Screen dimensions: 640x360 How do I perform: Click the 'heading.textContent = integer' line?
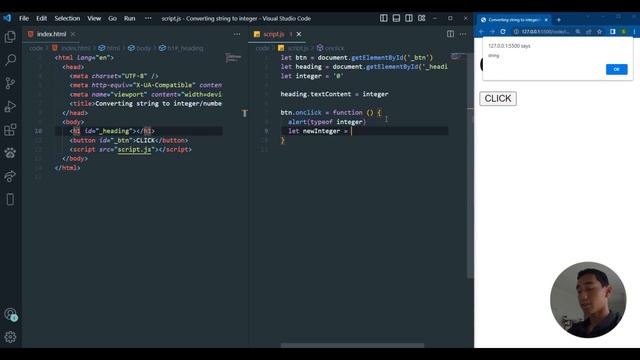pyautogui.click(x=334, y=94)
